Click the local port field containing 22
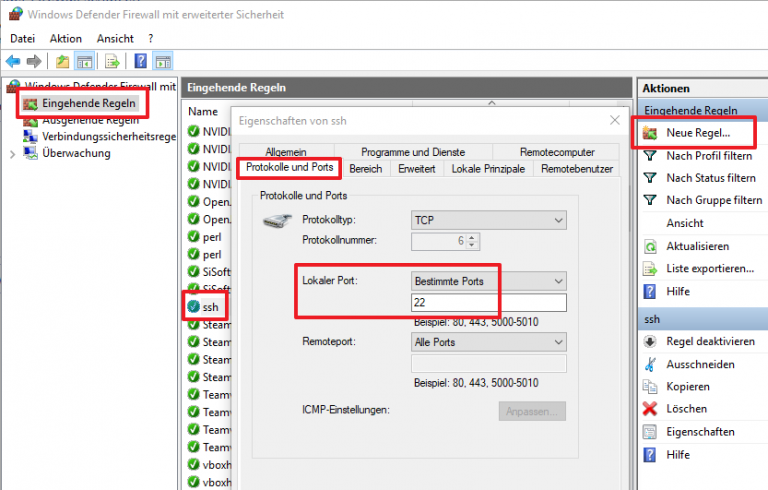Image resolution: width=768 pixels, height=490 pixels. pos(489,302)
